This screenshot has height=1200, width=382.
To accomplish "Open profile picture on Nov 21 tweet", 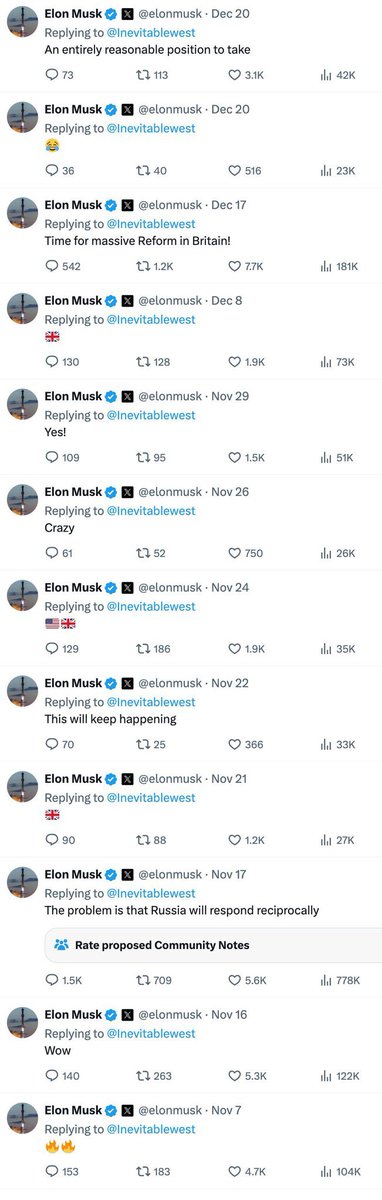I will point(22,787).
